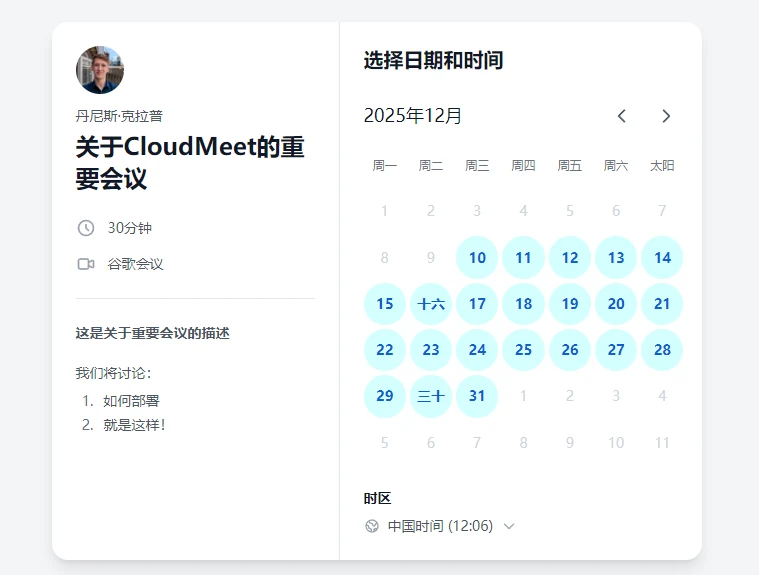This screenshot has height=575, width=759.
Task: Select date 22 on the calendar
Action: 385,350
